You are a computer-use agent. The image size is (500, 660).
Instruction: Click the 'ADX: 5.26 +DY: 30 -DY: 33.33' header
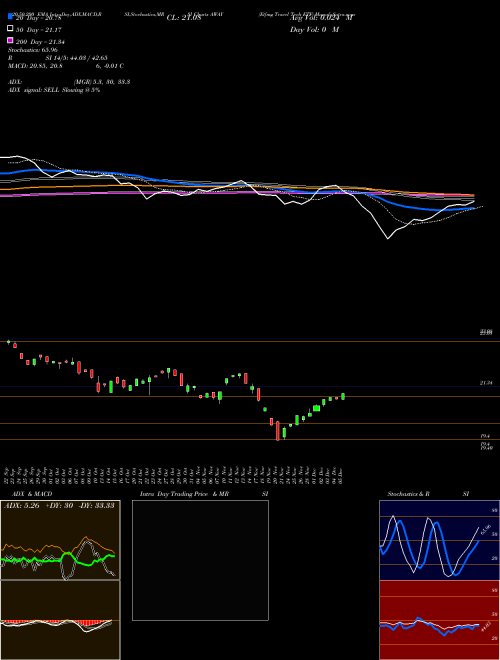point(59,505)
